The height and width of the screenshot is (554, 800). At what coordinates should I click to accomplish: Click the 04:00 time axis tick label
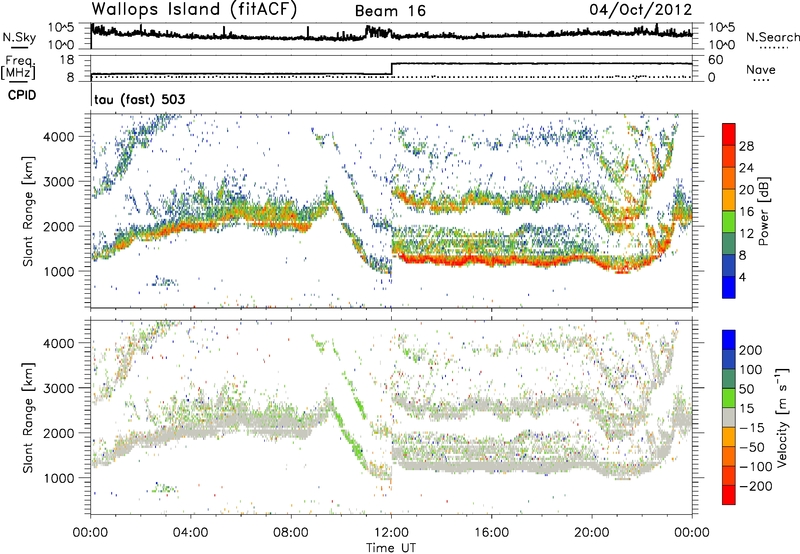point(191,533)
